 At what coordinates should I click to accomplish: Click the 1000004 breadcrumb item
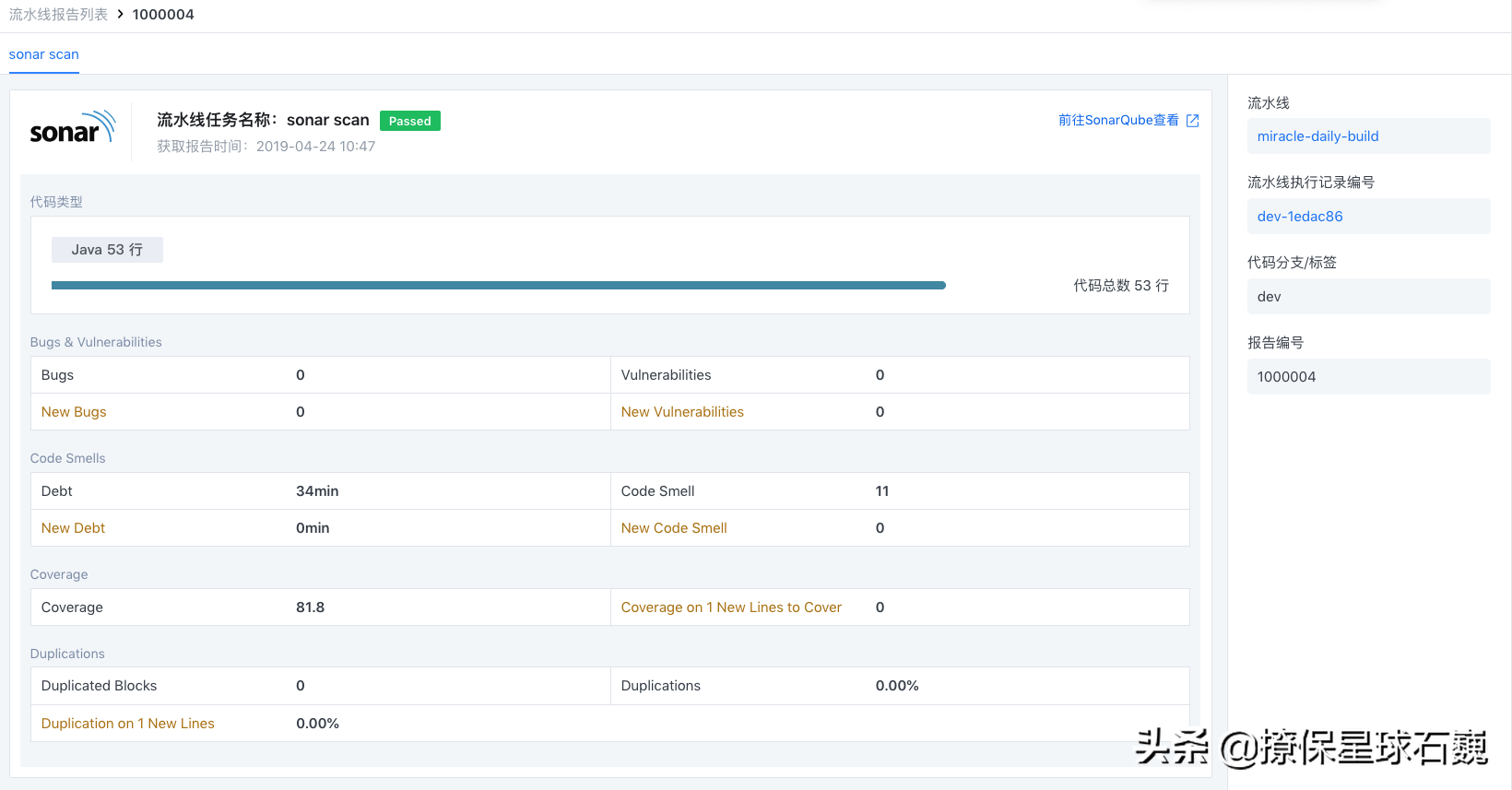163,15
